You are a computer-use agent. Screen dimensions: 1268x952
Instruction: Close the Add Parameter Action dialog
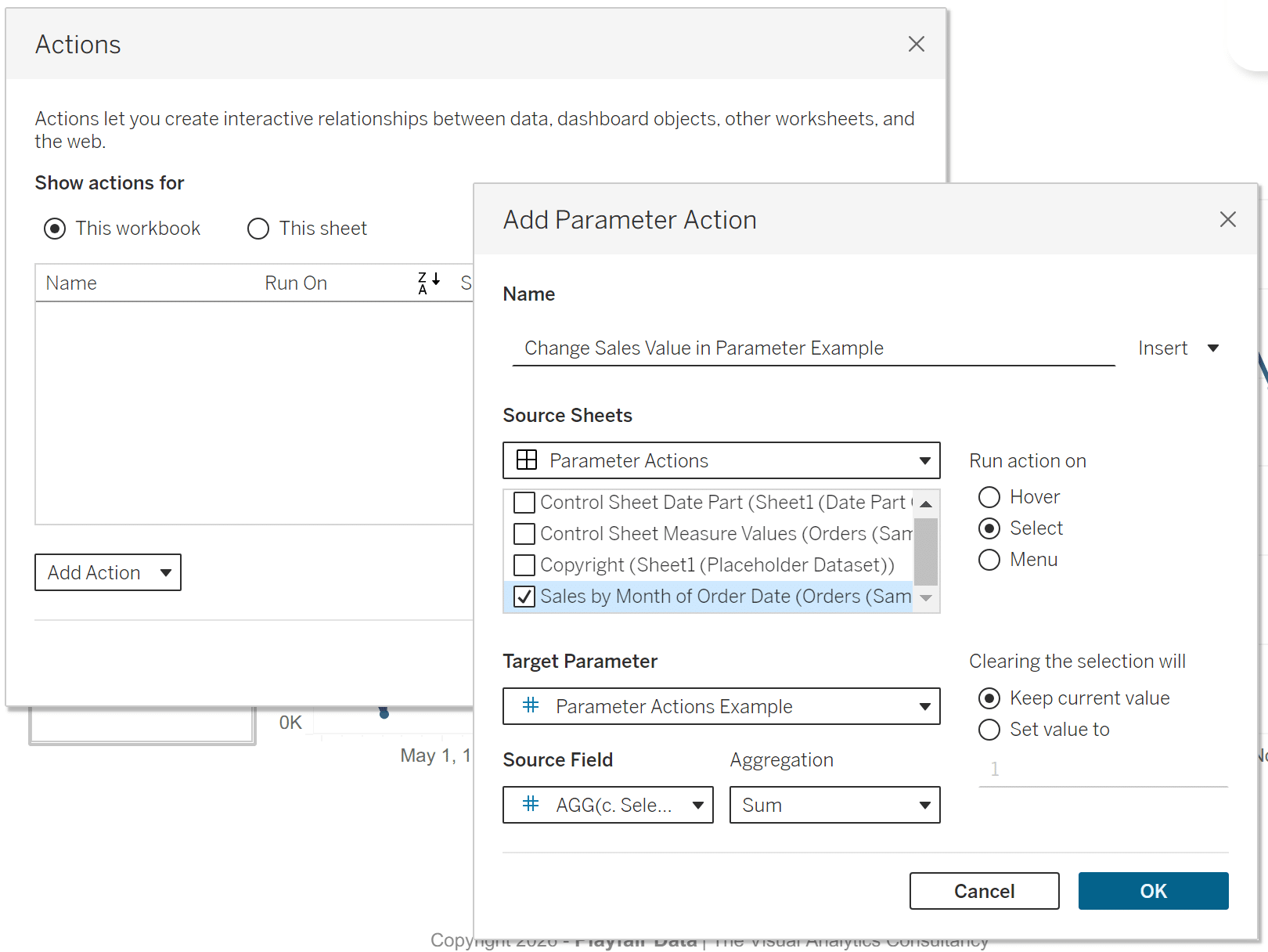(x=1227, y=219)
